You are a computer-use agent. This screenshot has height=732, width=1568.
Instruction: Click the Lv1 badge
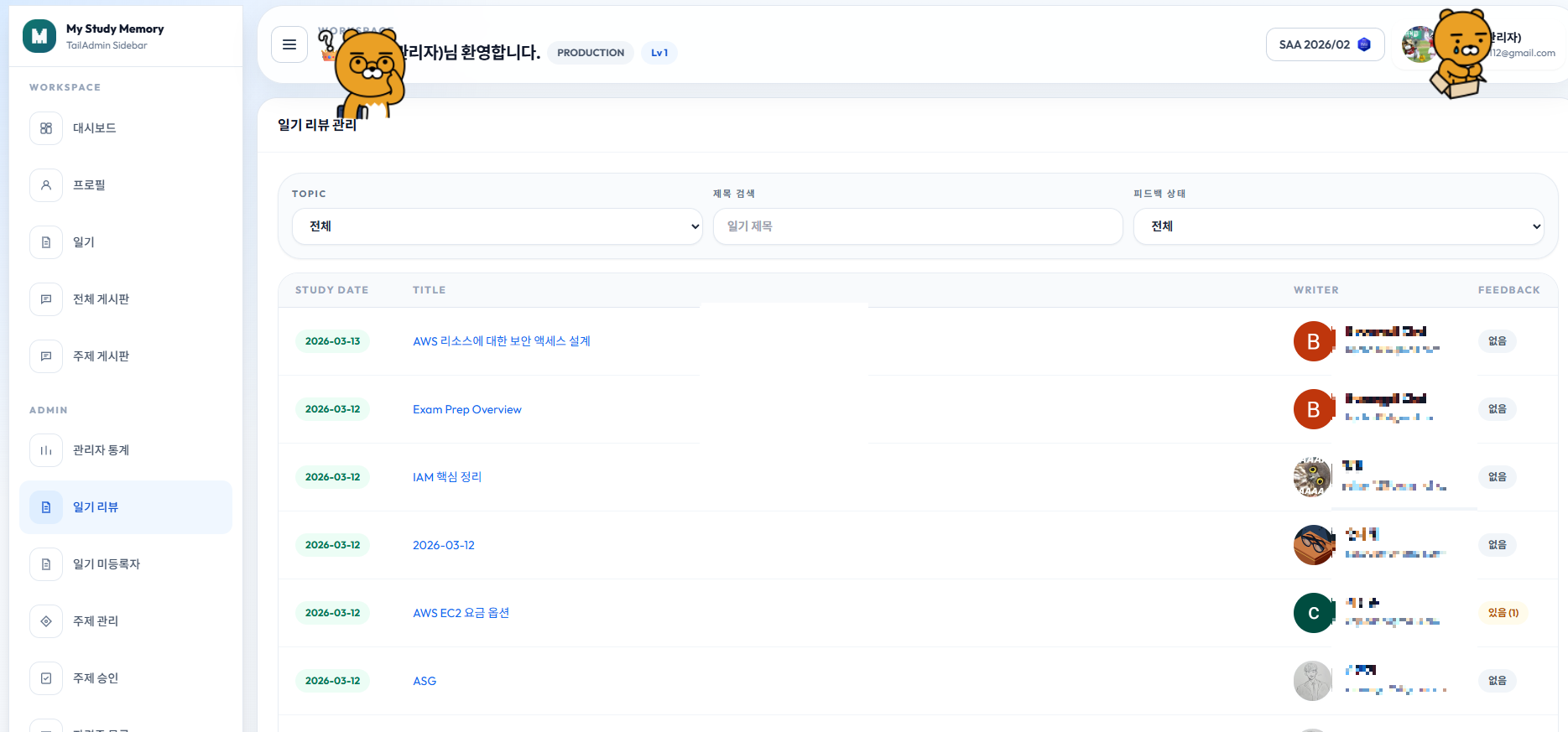659,53
